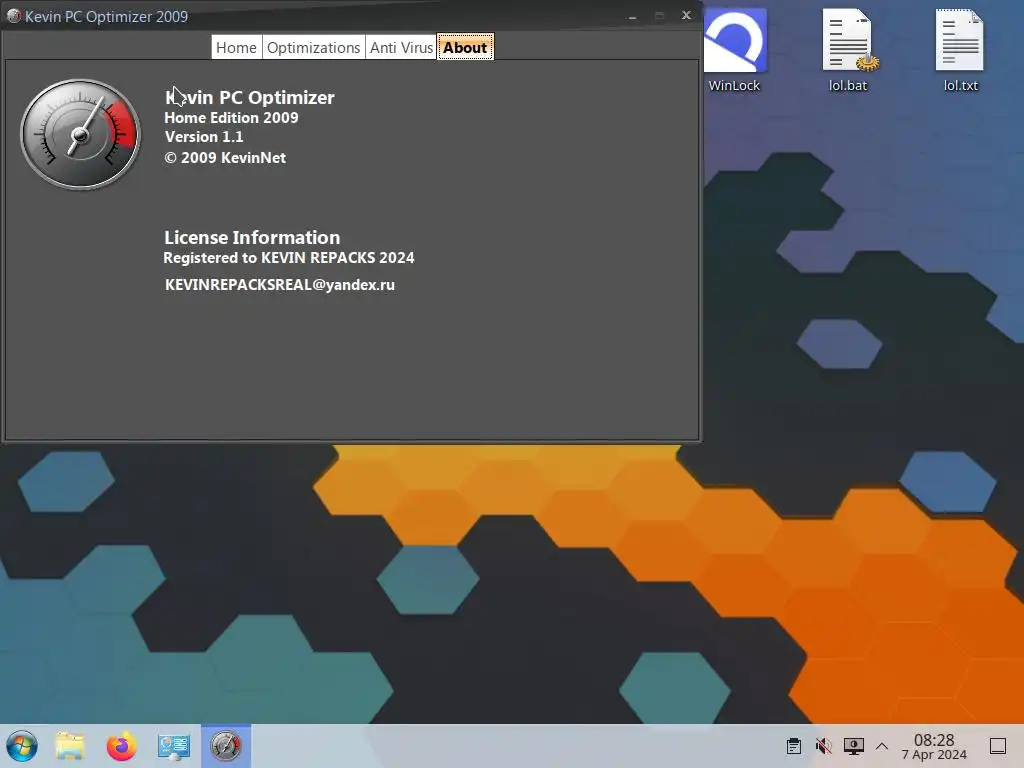
Task: Go to the Anti Virus tab
Action: [401, 48]
